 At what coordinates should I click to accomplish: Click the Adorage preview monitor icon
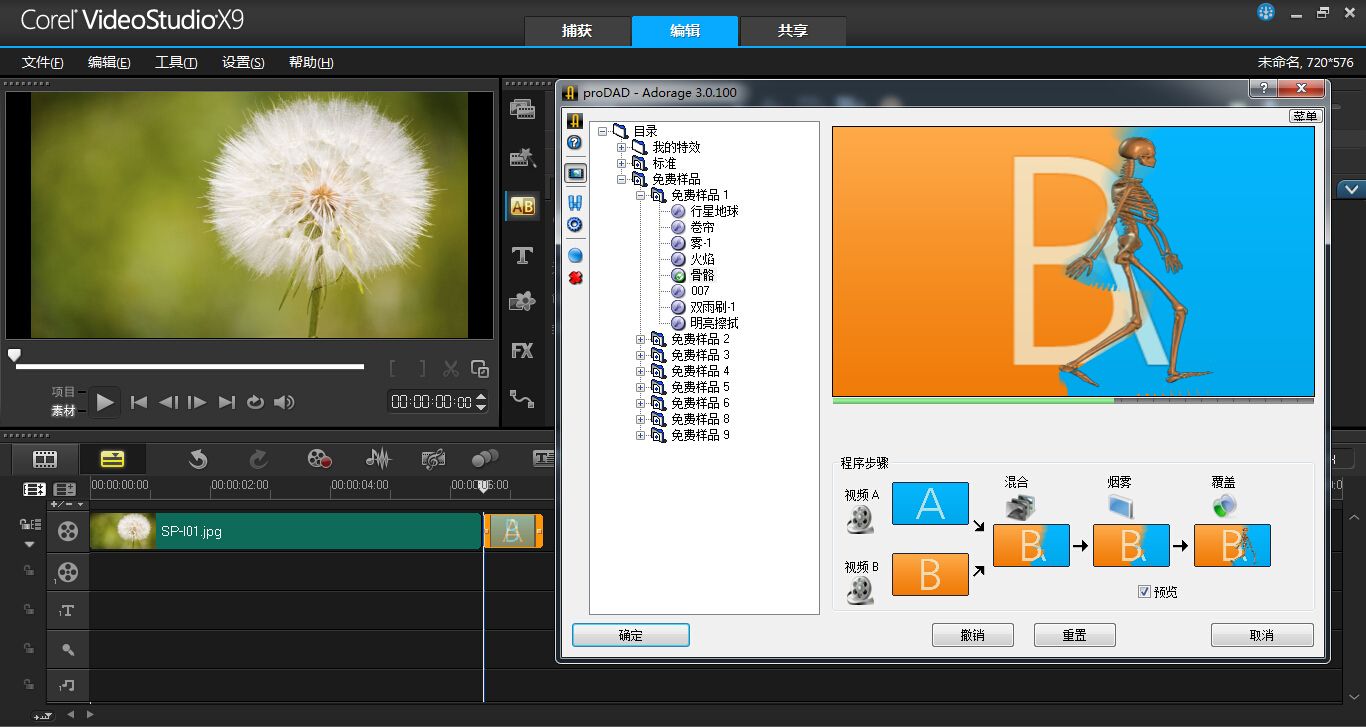[x=576, y=173]
